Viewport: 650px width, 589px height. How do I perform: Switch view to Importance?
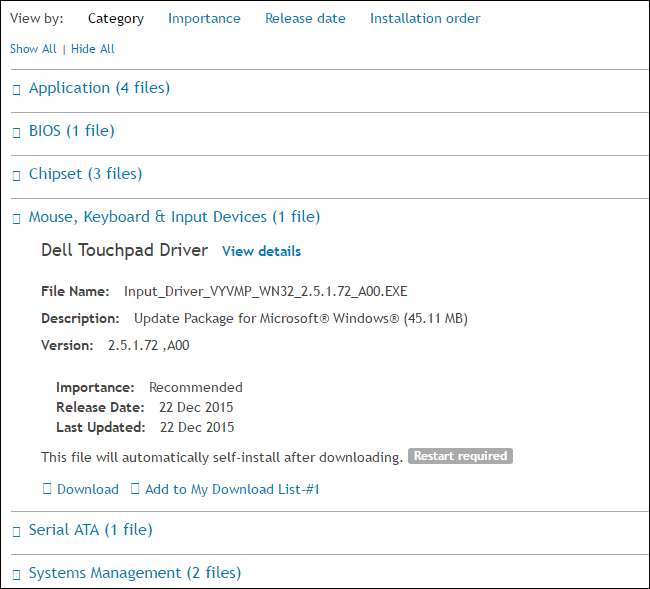point(204,18)
